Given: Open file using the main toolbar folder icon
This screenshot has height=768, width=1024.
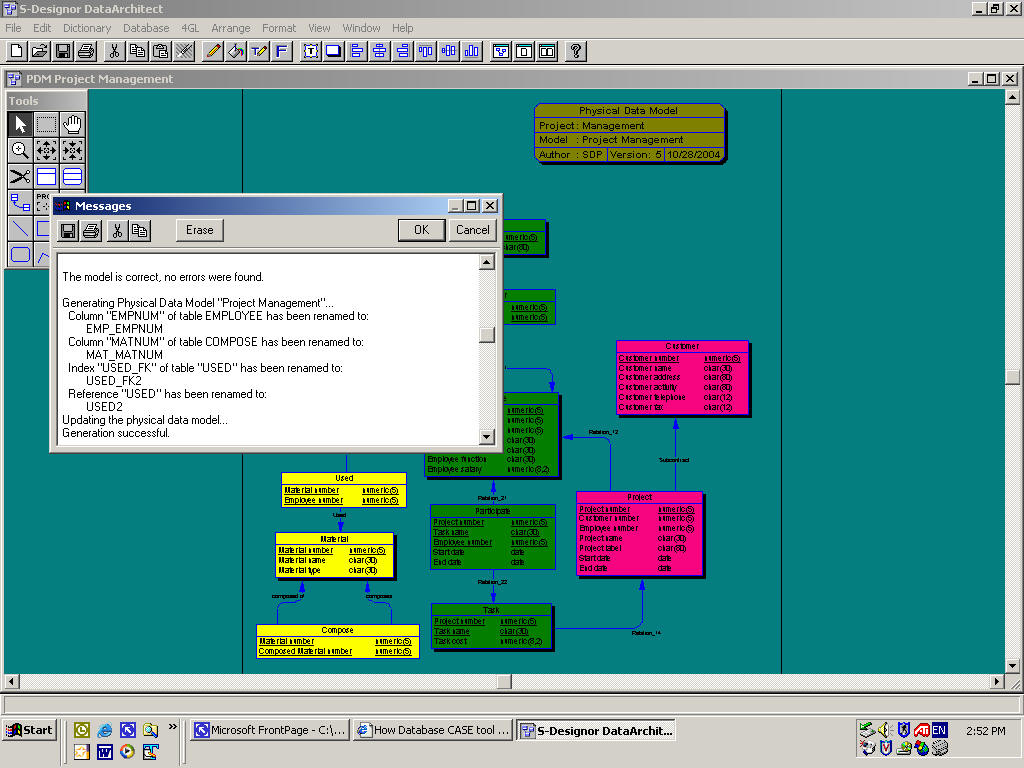Looking at the screenshot, I should click(40, 51).
